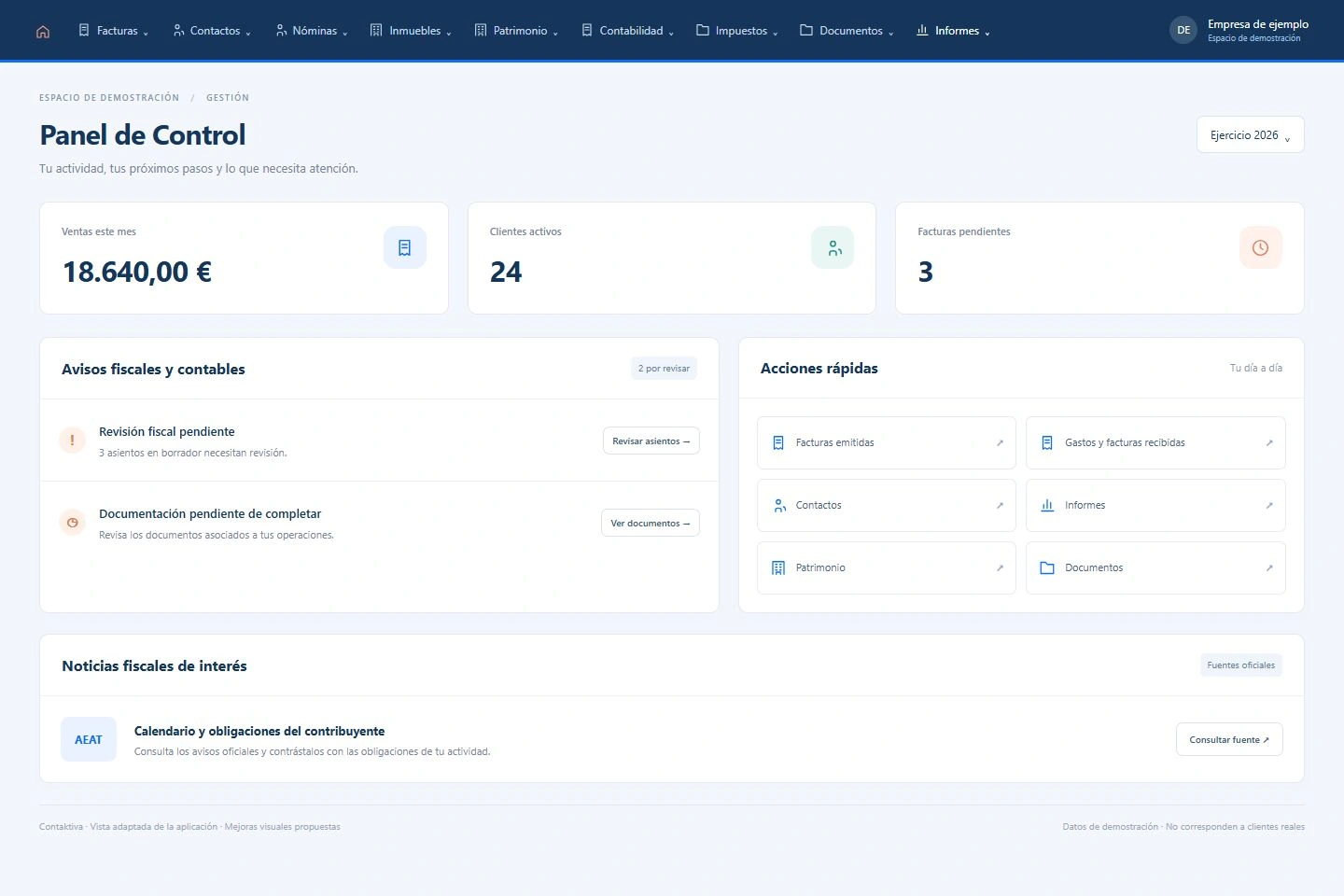Click the Revisión fiscal pendiente notice title

[167, 431]
